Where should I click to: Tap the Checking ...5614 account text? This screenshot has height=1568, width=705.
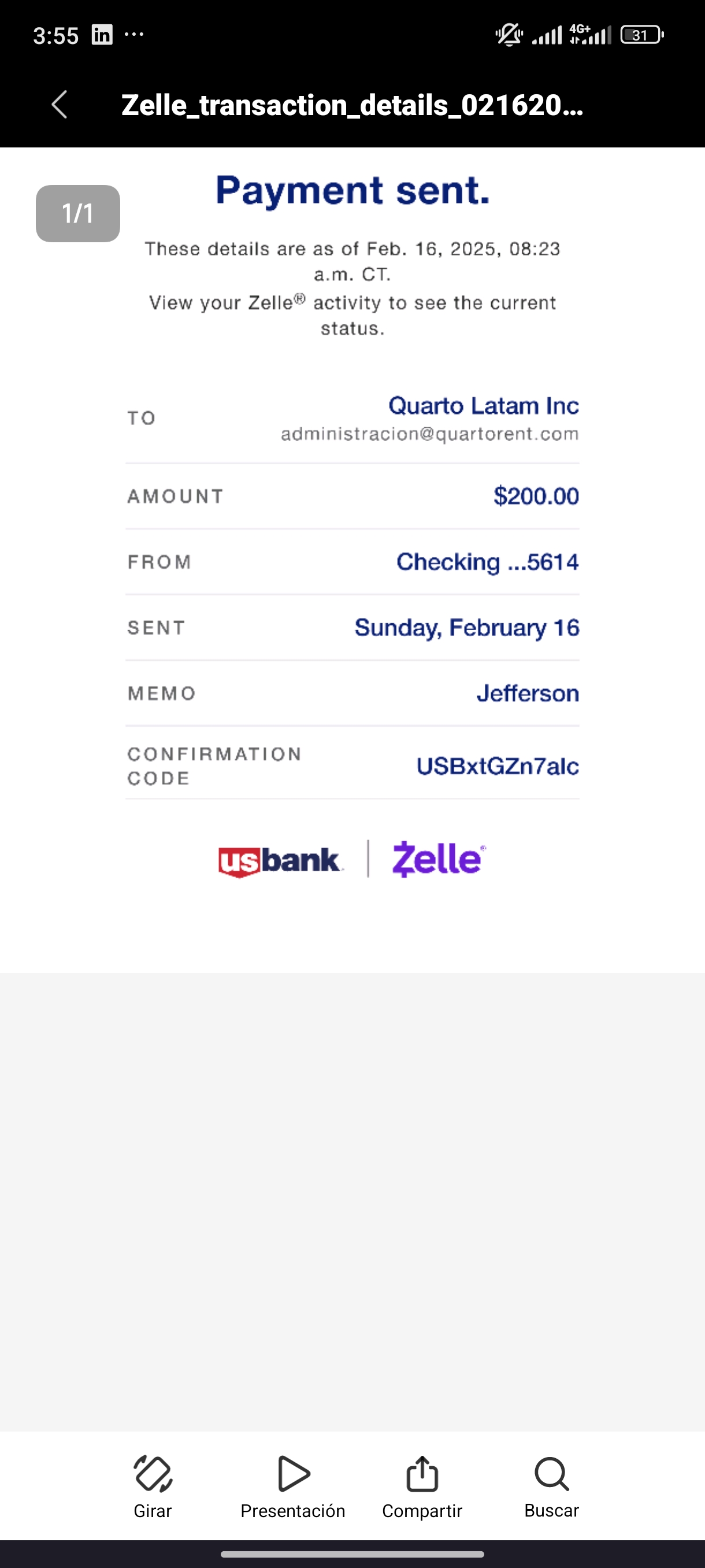pos(487,562)
